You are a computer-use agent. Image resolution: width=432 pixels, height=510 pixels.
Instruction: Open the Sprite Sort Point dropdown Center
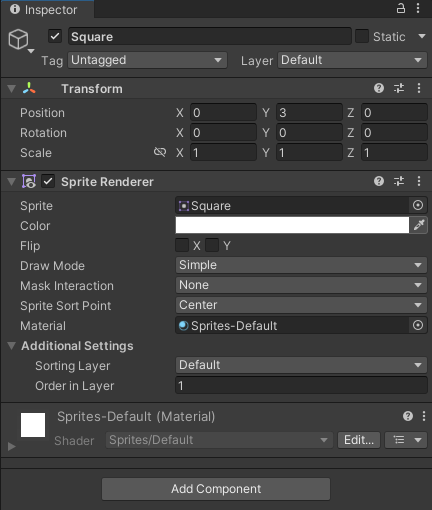(x=301, y=305)
